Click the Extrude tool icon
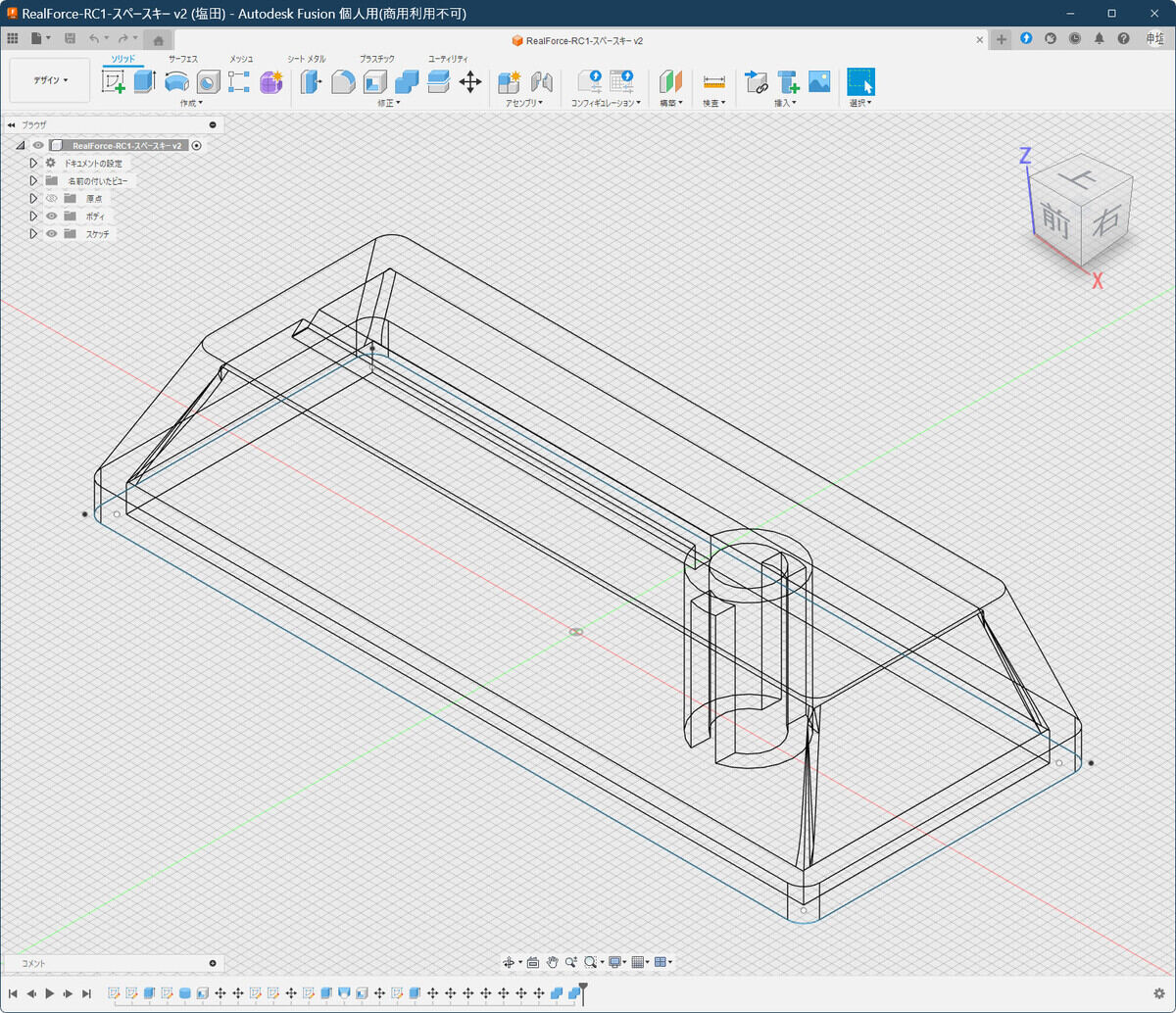The image size is (1176, 1013). (145, 82)
